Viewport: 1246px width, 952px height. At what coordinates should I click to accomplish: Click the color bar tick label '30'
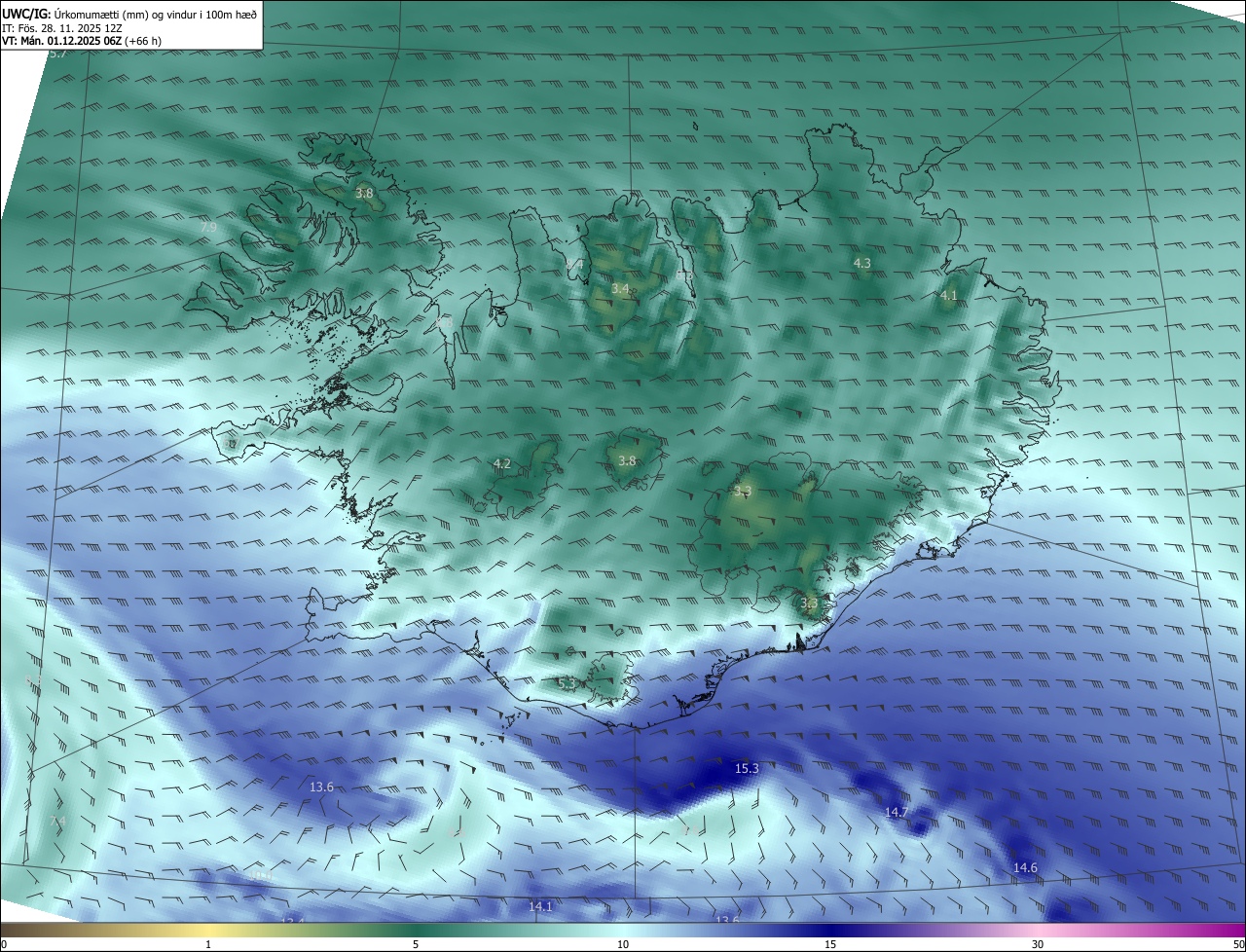coord(1038,944)
